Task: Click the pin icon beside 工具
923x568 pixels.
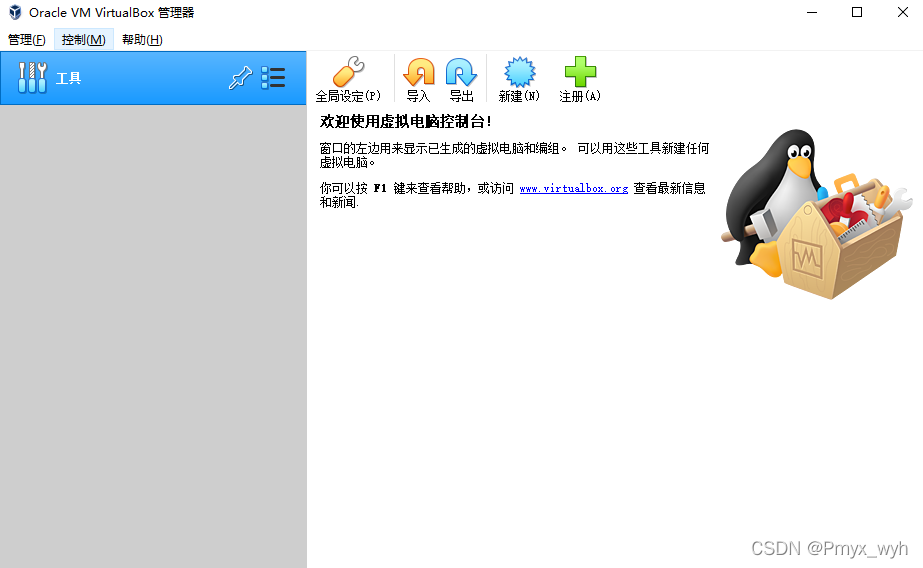Action: (x=240, y=78)
